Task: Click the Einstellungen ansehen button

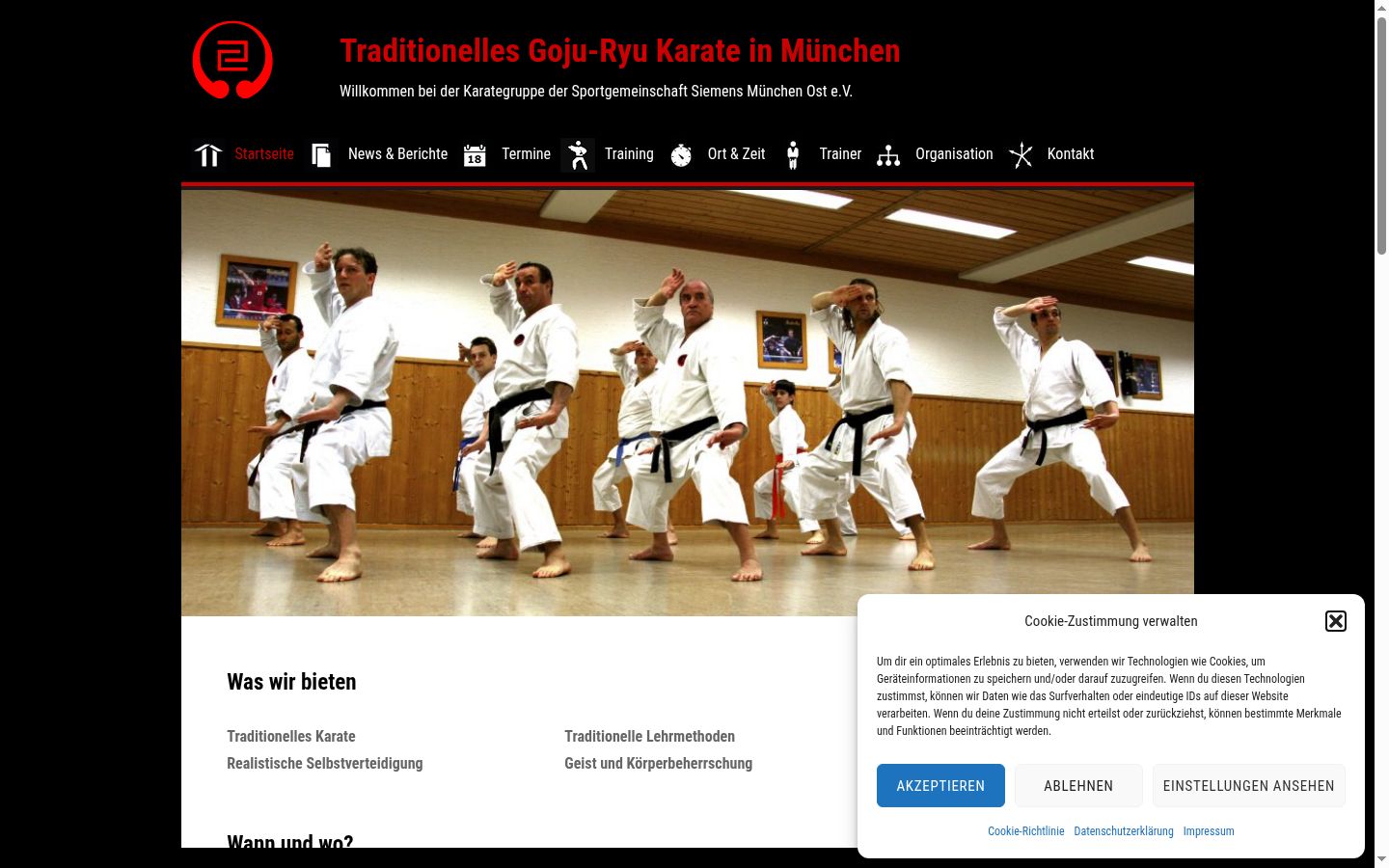Action: (1249, 786)
